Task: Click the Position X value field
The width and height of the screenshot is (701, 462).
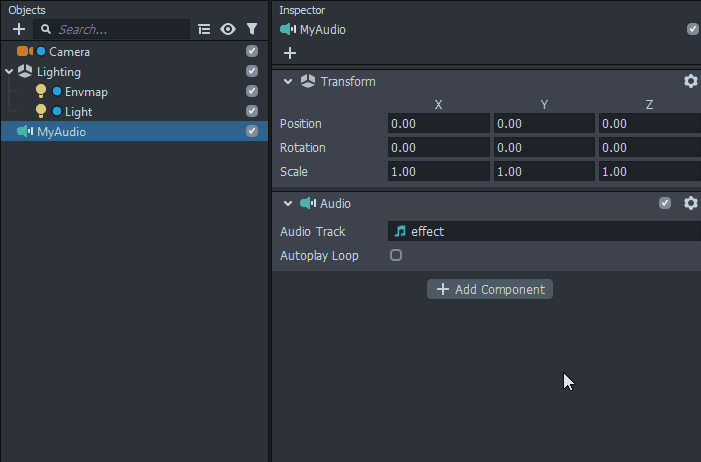Action: tap(438, 123)
